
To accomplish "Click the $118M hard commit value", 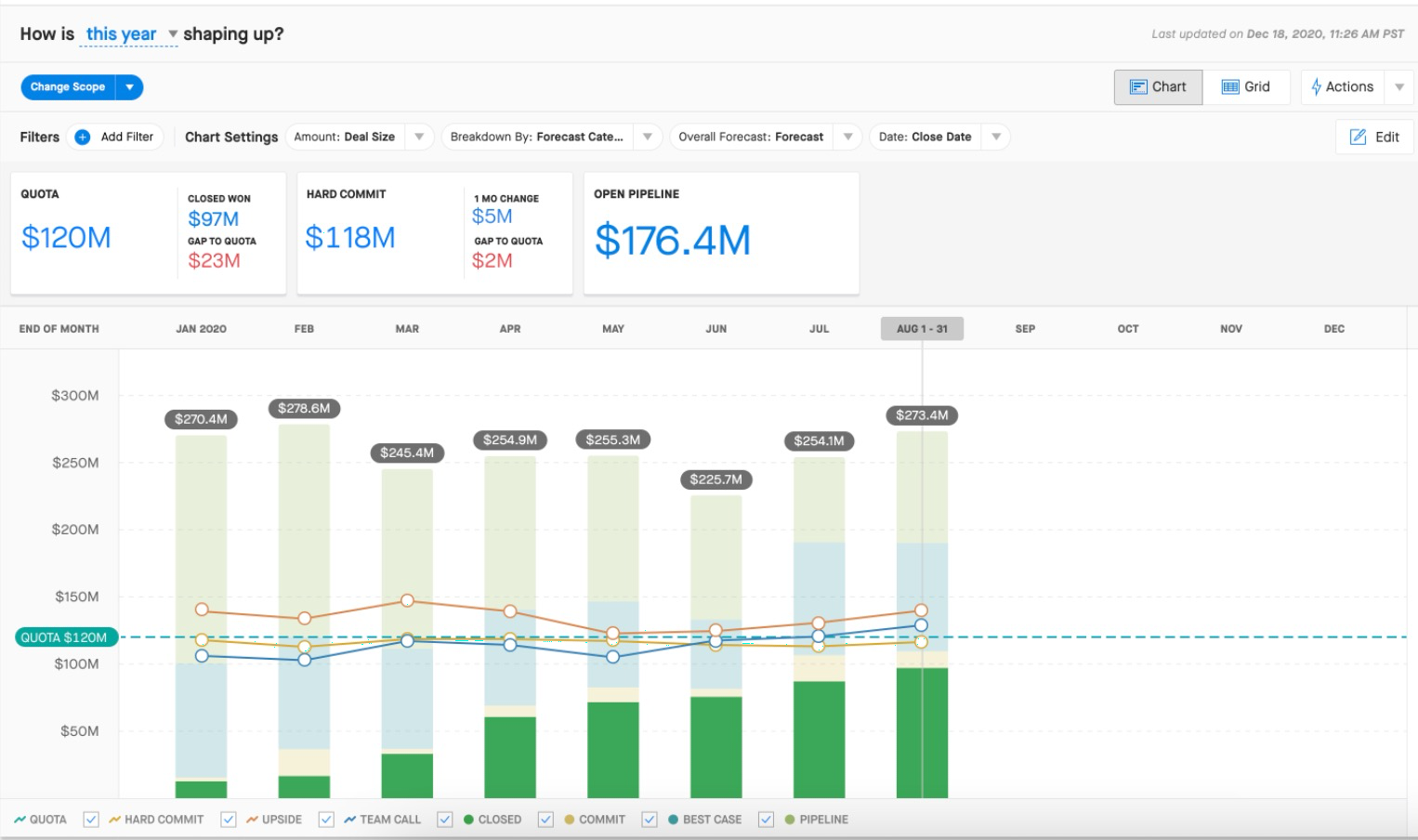I will (x=350, y=238).
